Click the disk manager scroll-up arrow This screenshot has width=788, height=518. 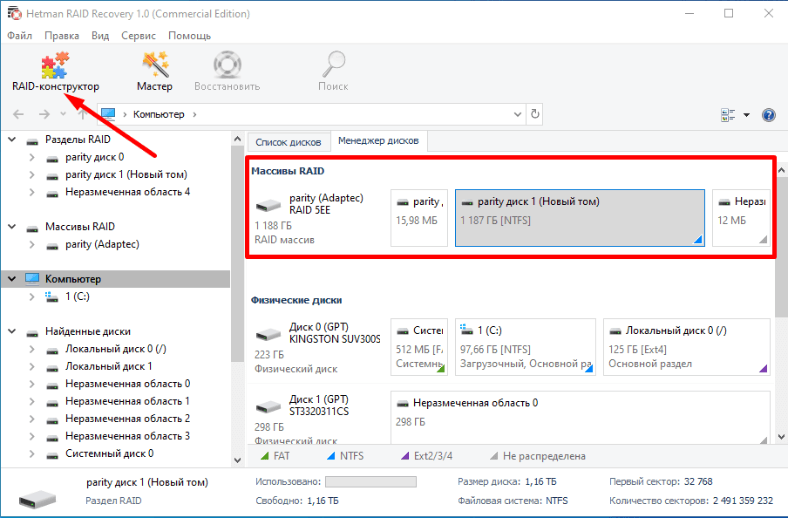click(781, 170)
